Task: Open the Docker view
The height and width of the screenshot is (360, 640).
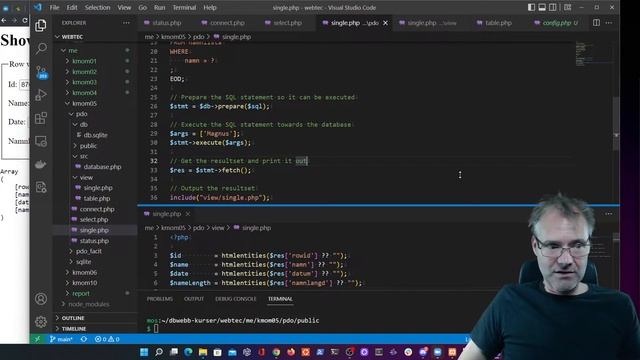Action: 40,164
